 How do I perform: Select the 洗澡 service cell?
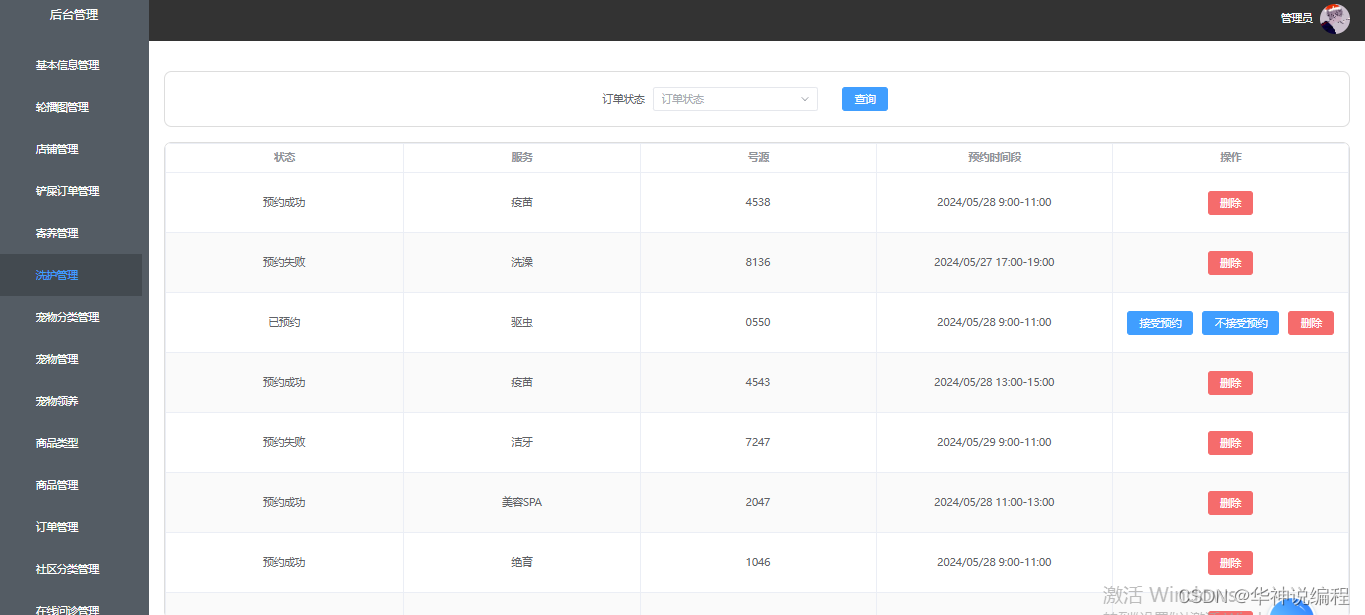click(x=522, y=263)
